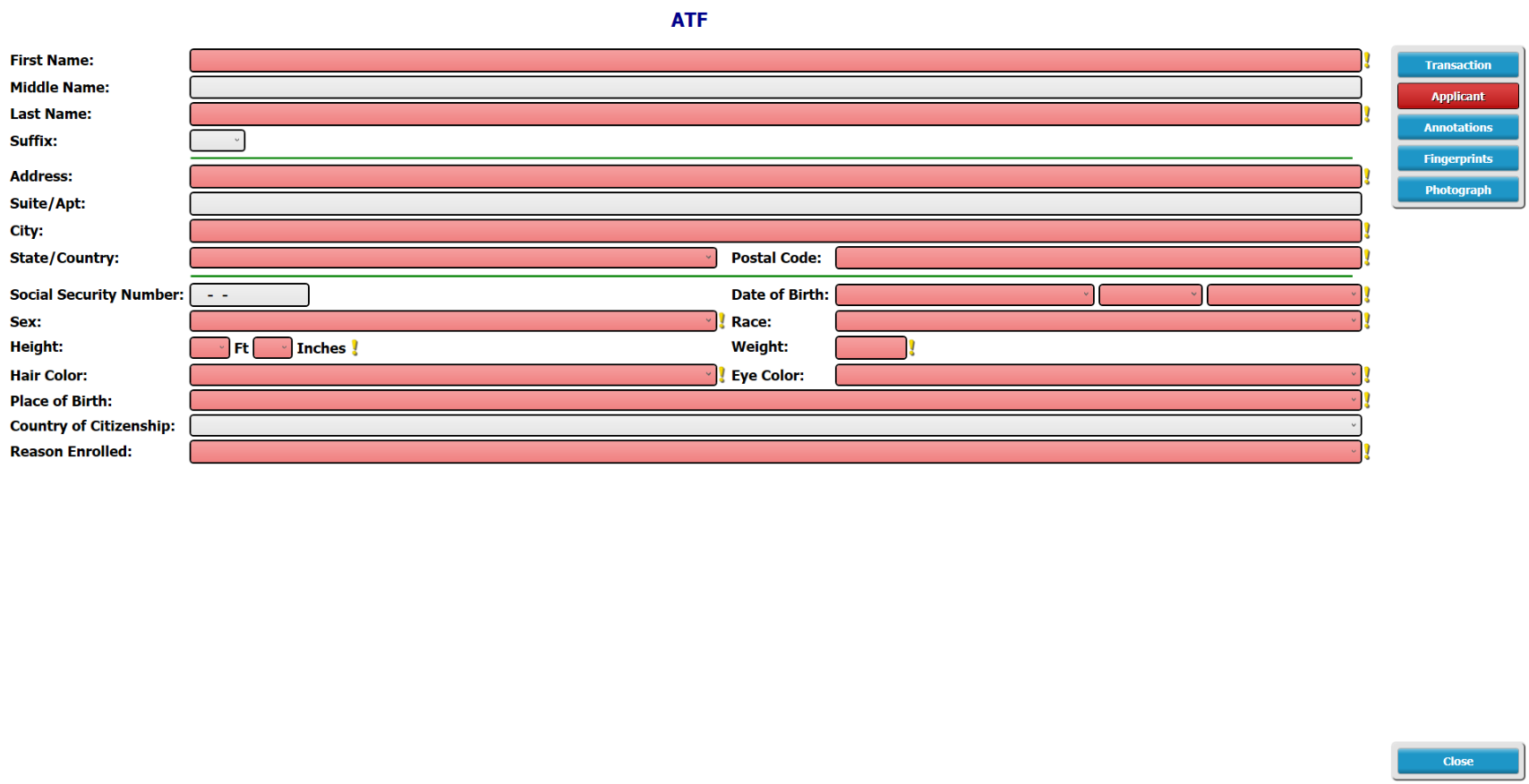Open the Photograph section

pyautogui.click(x=1457, y=191)
